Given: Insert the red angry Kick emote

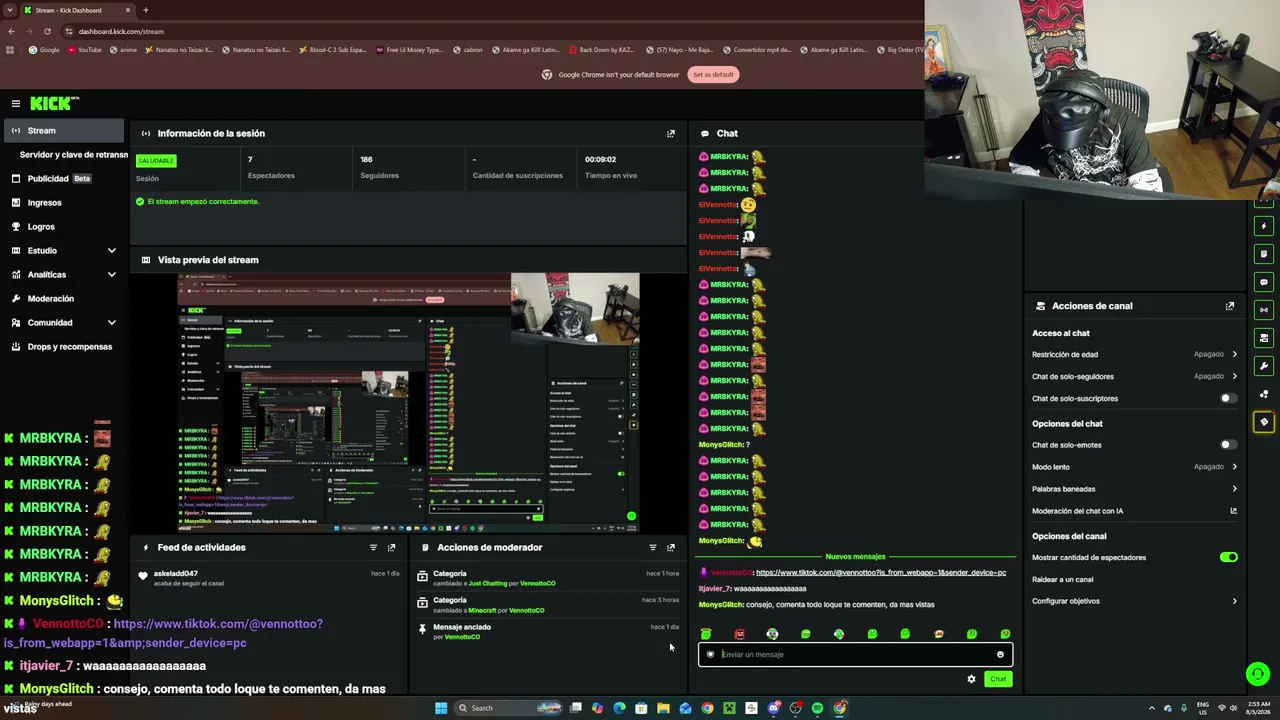Looking at the screenshot, I should pyautogui.click(x=739, y=634).
